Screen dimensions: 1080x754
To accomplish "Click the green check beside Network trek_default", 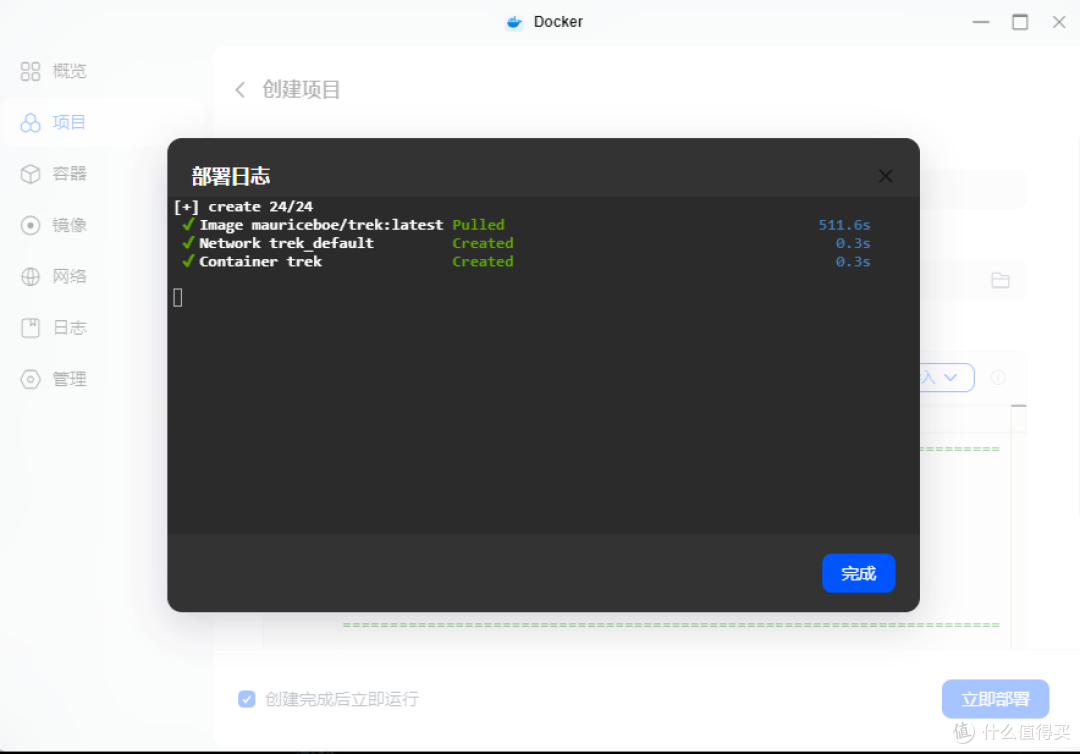I will pos(187,242).
